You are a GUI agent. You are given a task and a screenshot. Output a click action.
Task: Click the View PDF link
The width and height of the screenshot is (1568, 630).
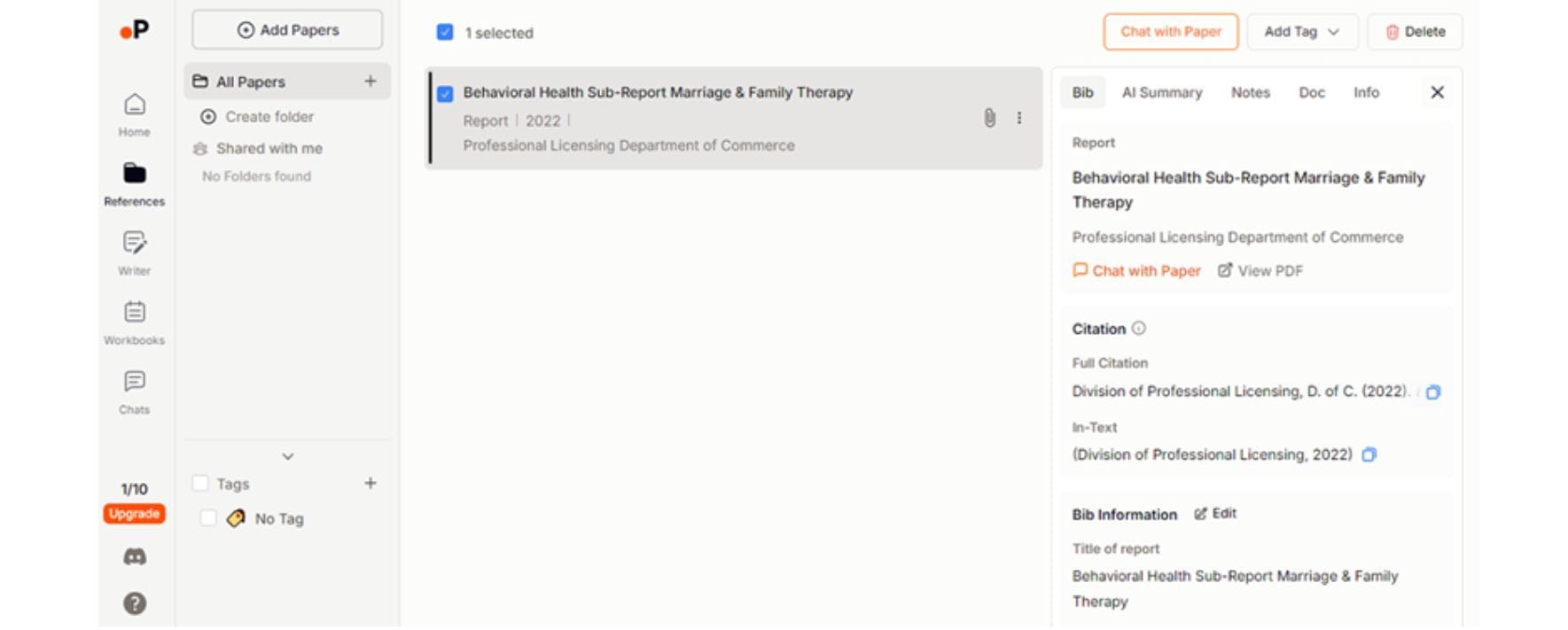(x=1260, y=271)
